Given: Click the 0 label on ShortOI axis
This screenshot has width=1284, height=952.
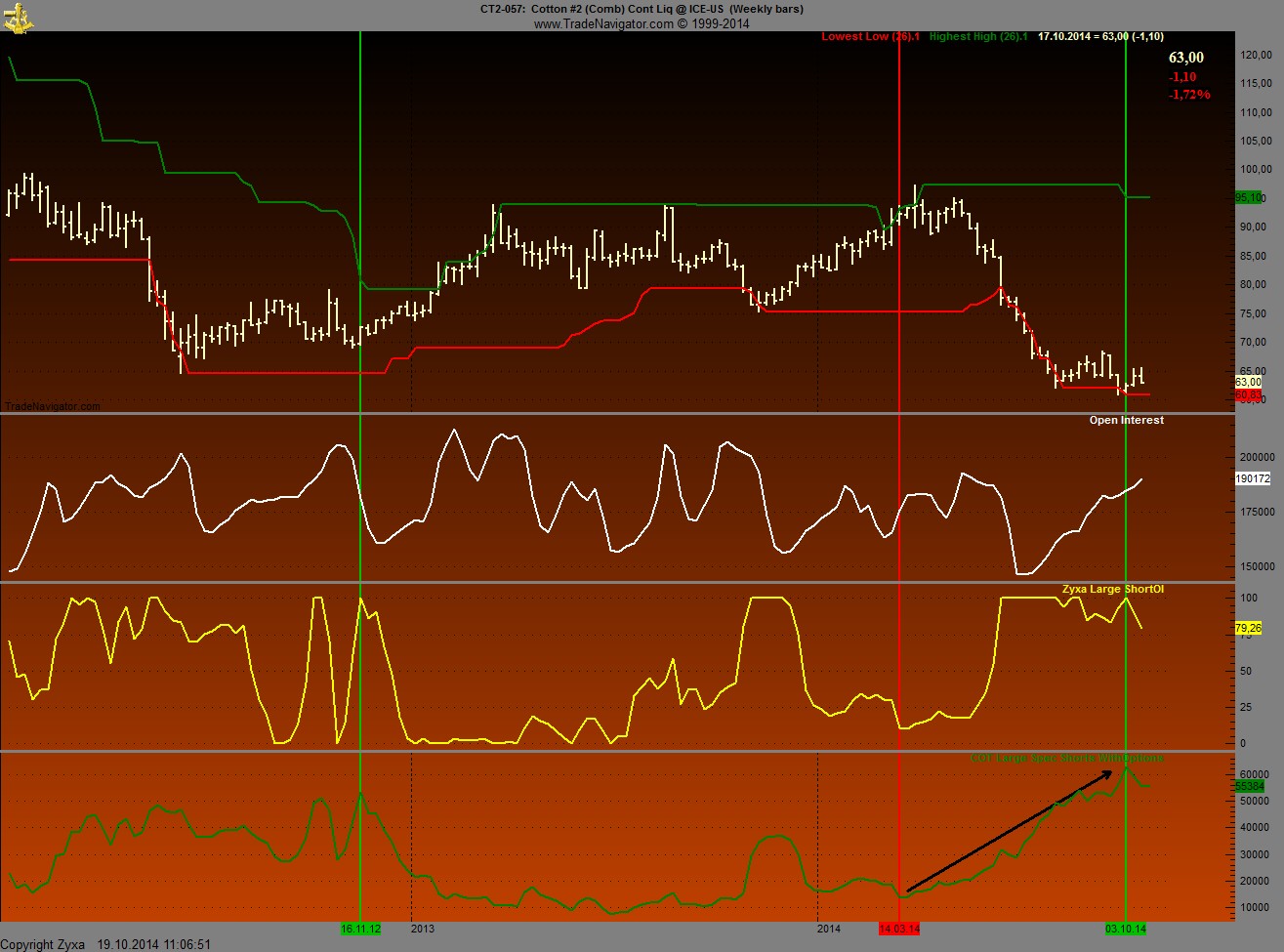Looking at the screenshot, I should [x=1243, y=744].
